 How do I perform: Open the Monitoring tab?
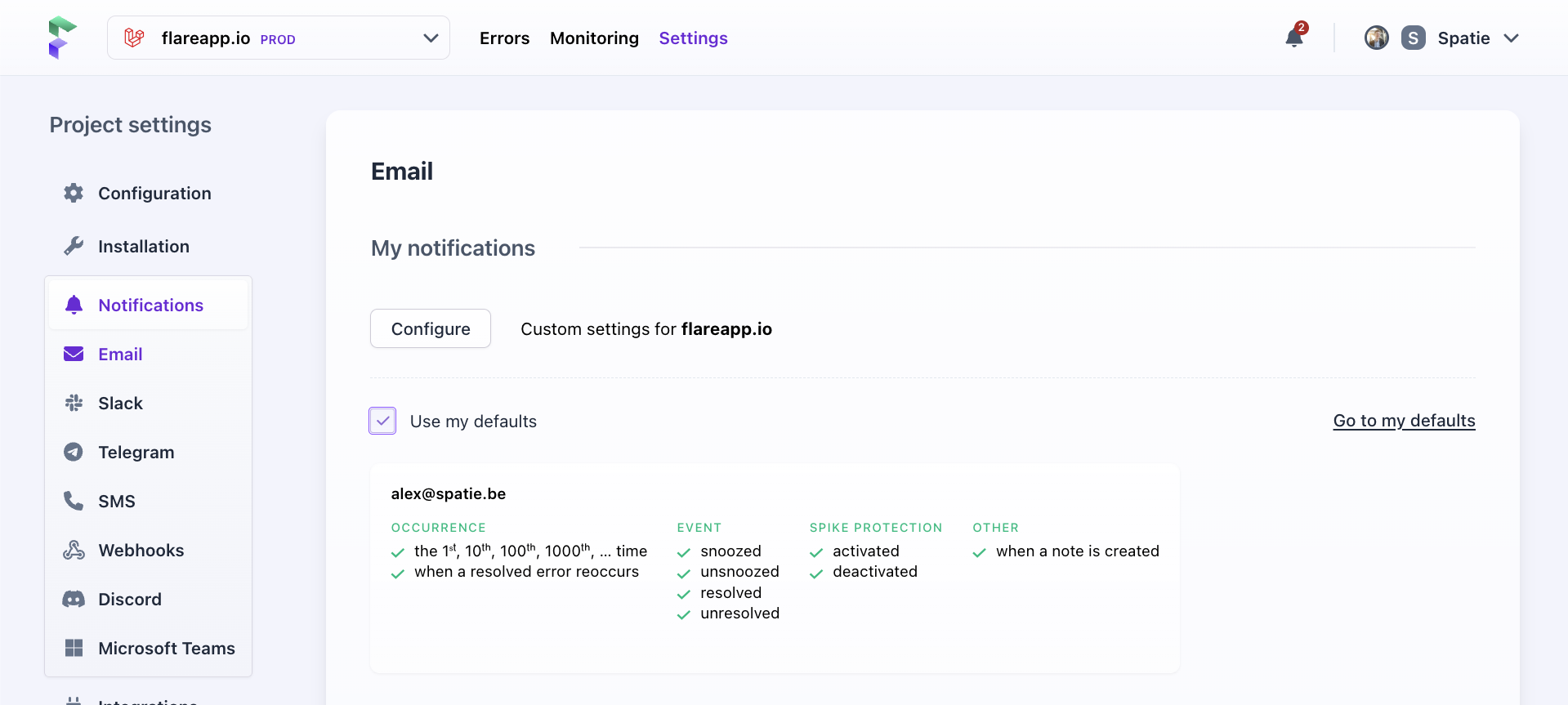[x=594, y=38]
